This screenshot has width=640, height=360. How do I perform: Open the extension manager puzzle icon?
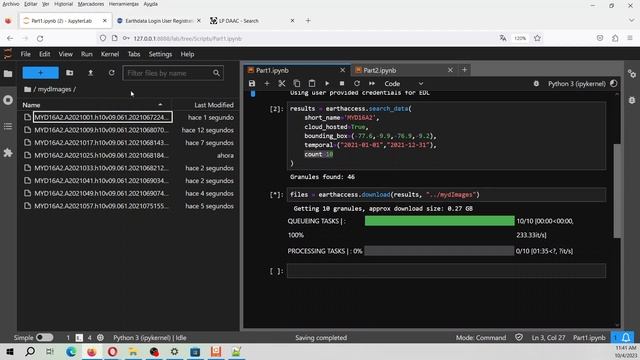(8, 153)
